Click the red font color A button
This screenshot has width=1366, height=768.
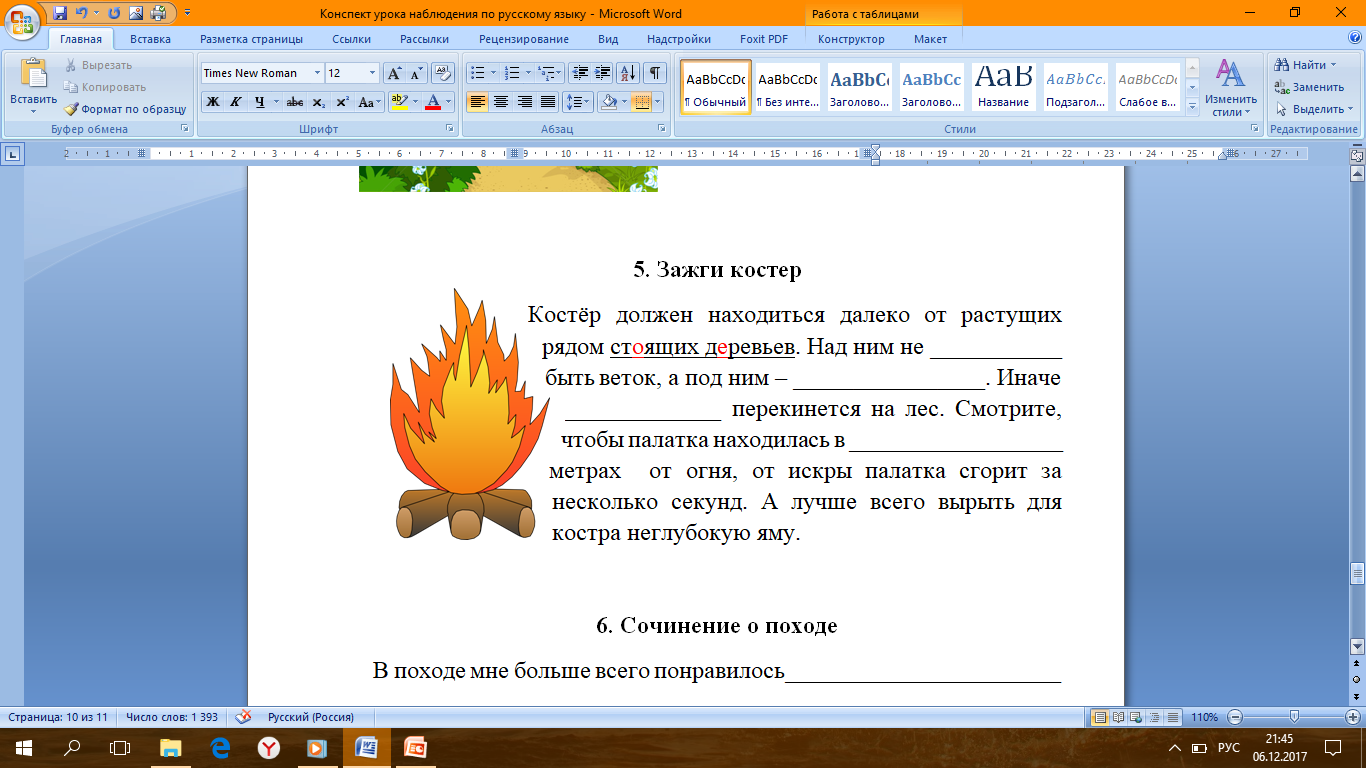(432, 102)
